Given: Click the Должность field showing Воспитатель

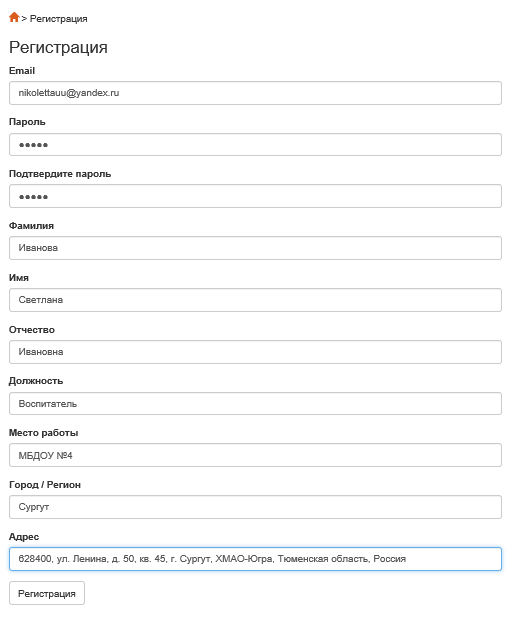Looking at the screenshot, I should pos(255,403).
